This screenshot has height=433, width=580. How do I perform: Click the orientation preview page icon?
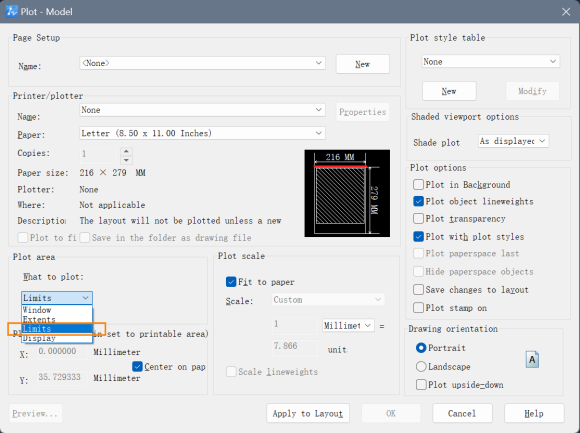coord(532,359)
